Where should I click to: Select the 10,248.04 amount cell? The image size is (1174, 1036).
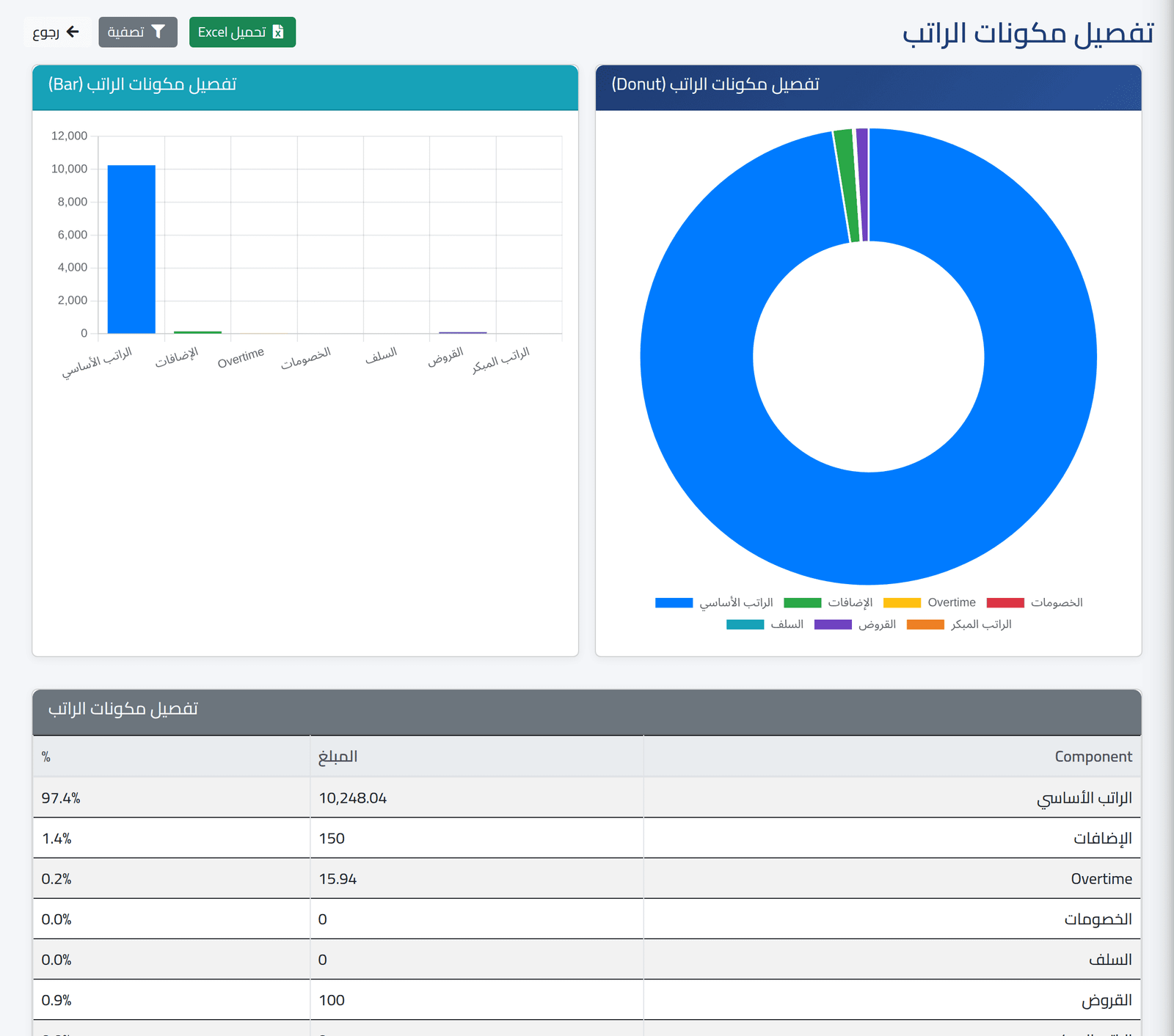click(477, 798)
